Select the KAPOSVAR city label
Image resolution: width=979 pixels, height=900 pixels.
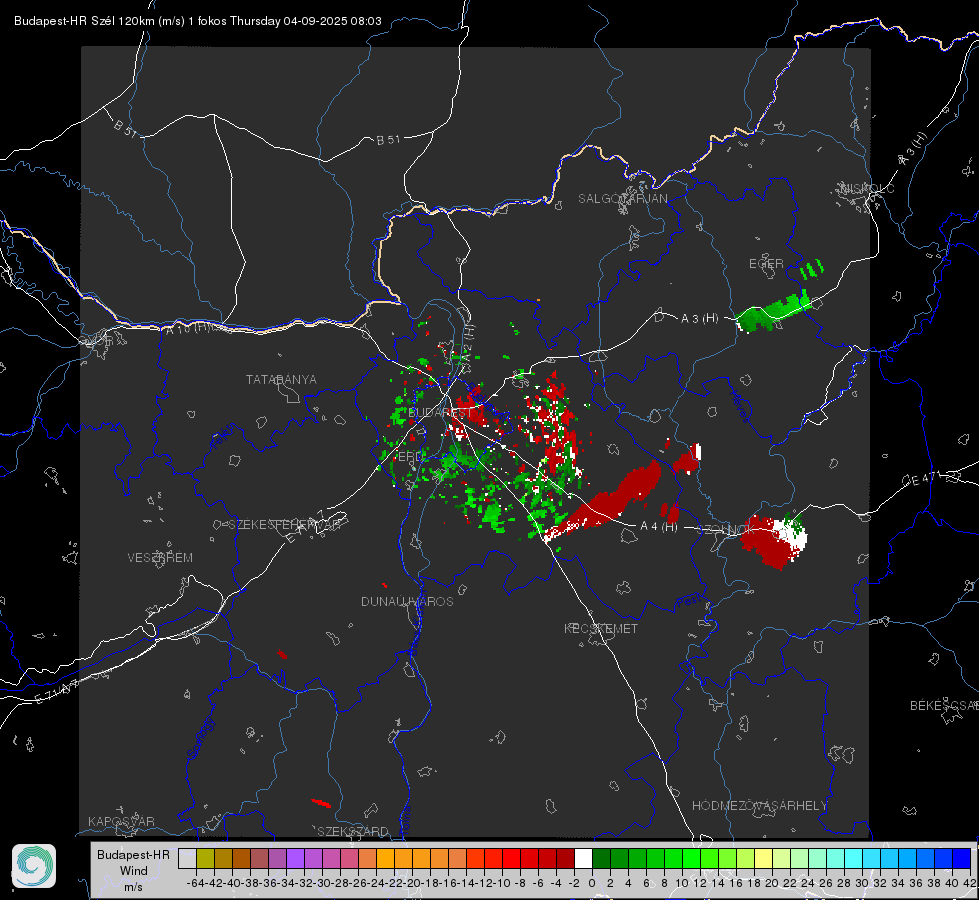tap(121, 821)
